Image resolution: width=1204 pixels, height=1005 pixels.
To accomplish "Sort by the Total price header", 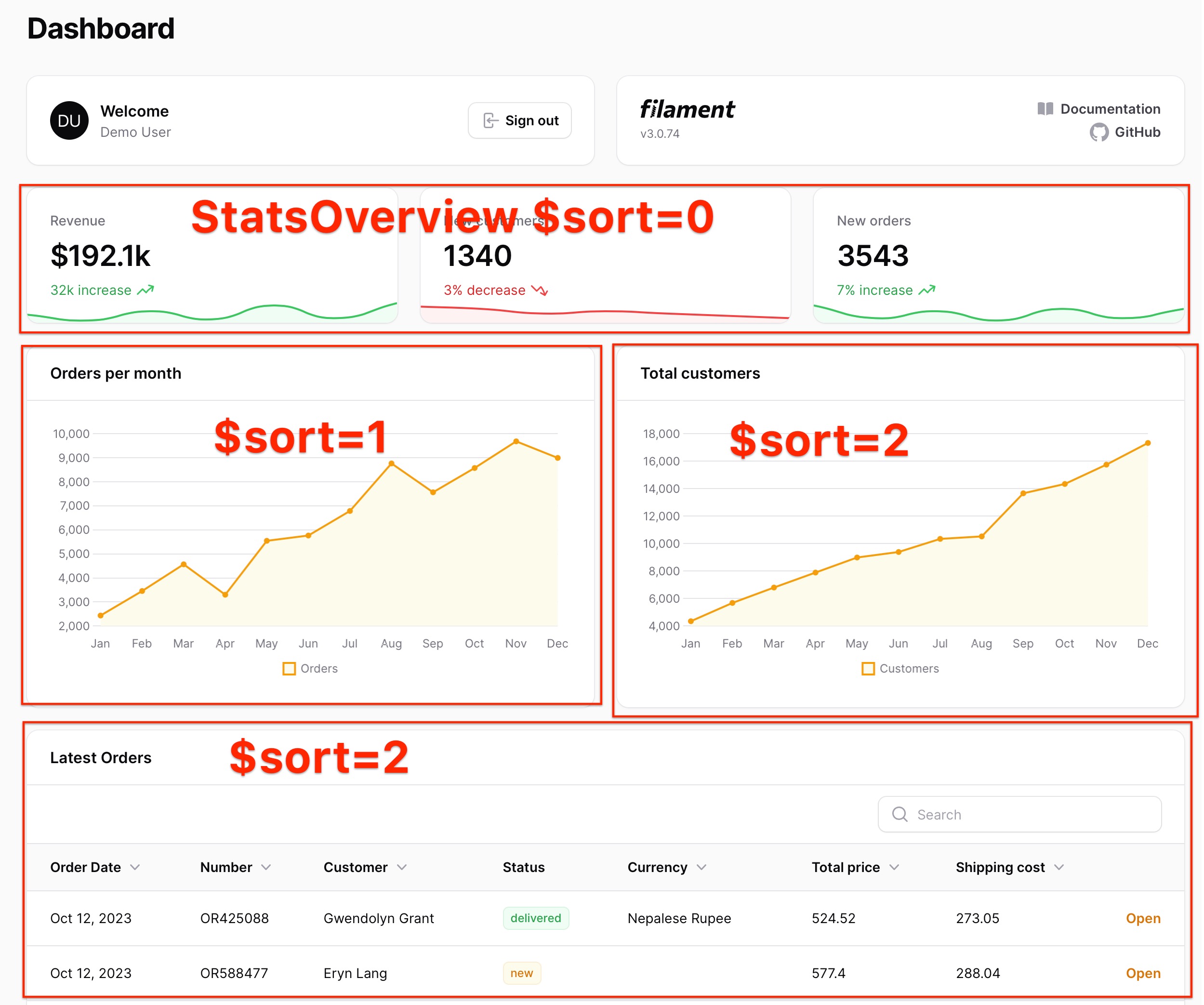I will click(846, 867).
